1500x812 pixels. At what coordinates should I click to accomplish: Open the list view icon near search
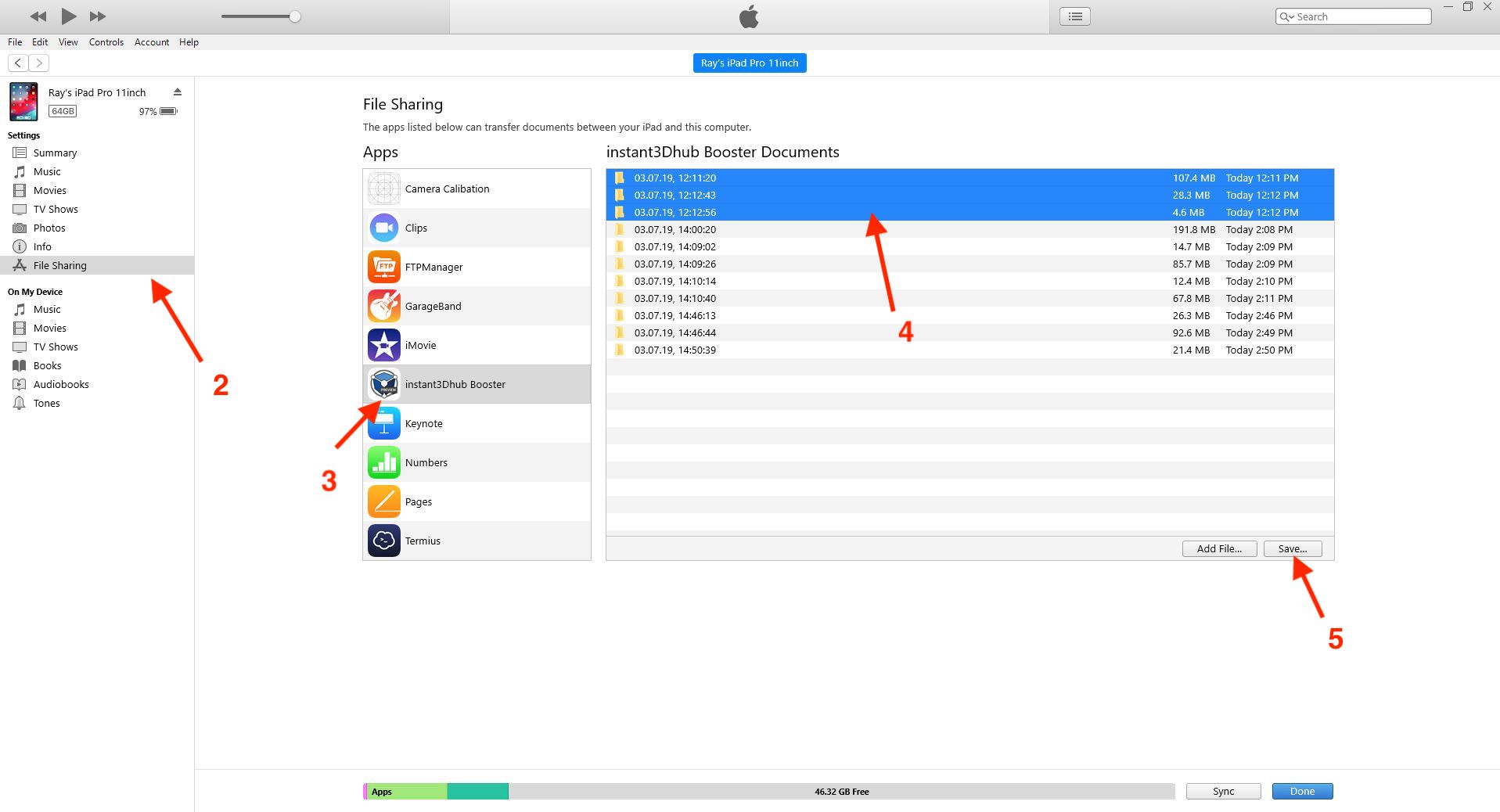tap(1076, 16)
